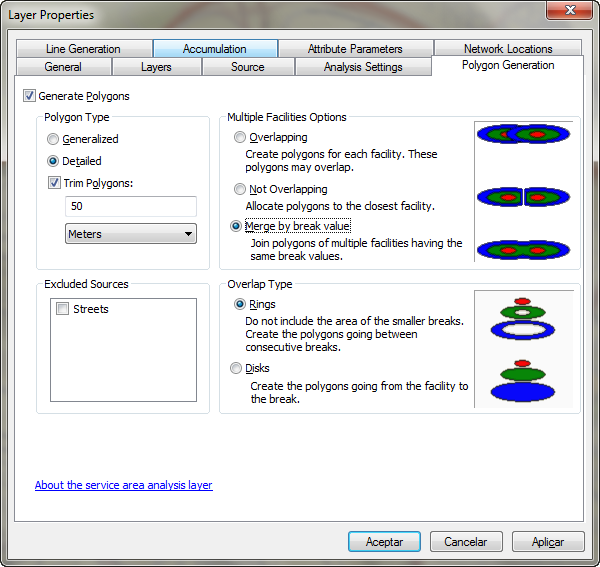Viewport: 600px width, 567px height.
Task: Open the Network Locations tab
Action: click(x=507, y=49)
